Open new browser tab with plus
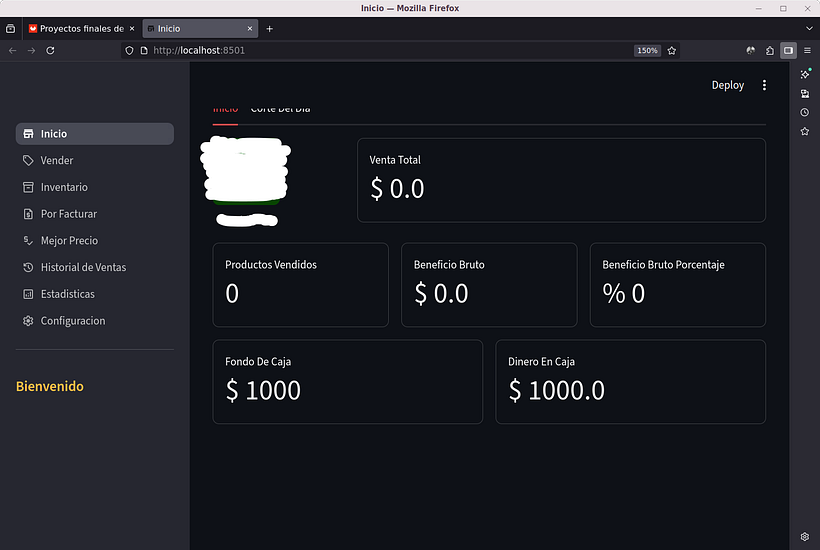The width and height of the screenshot is (820, 550). (269, 29)
